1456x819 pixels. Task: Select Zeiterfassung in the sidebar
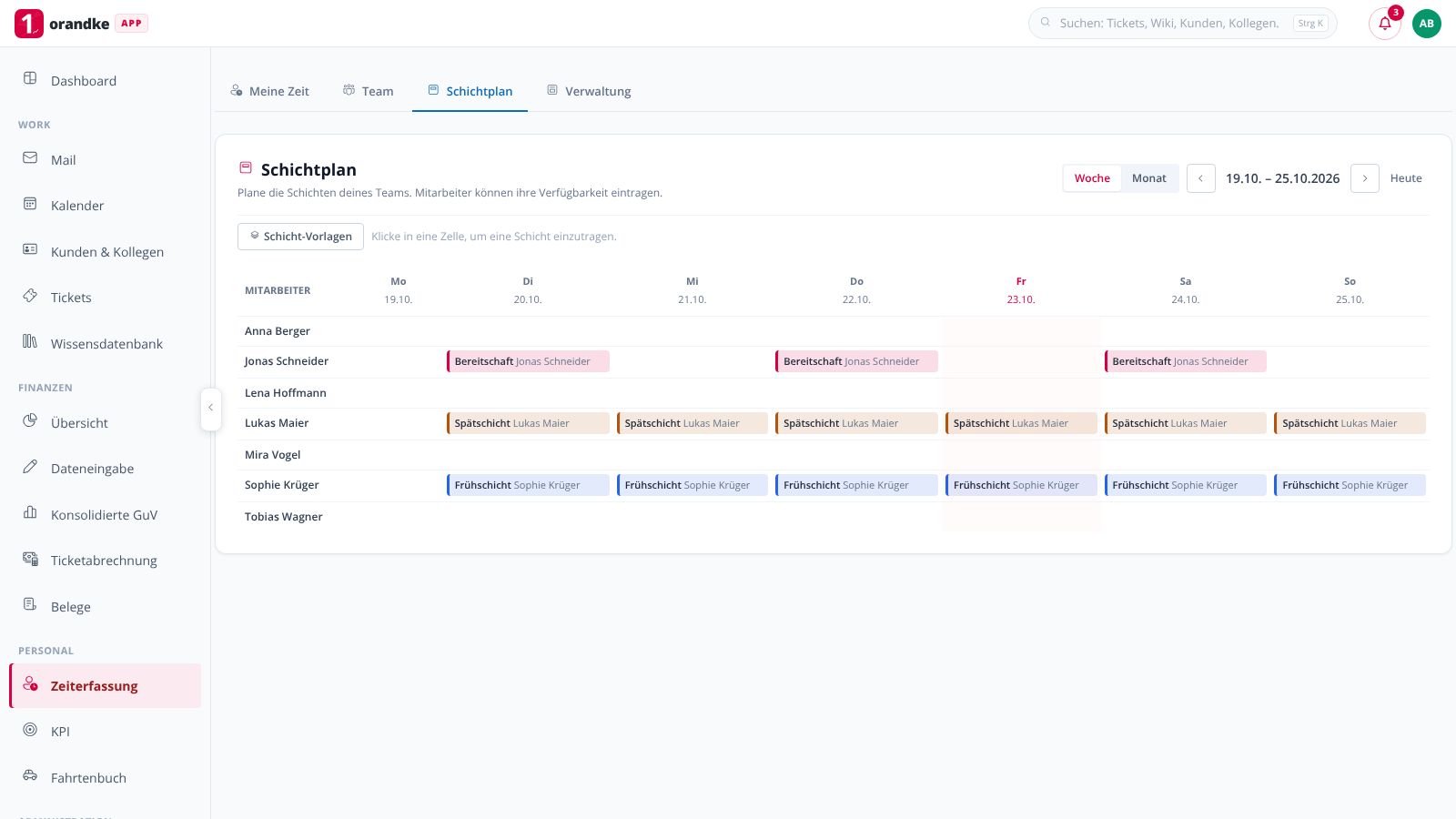click(106, 686)
